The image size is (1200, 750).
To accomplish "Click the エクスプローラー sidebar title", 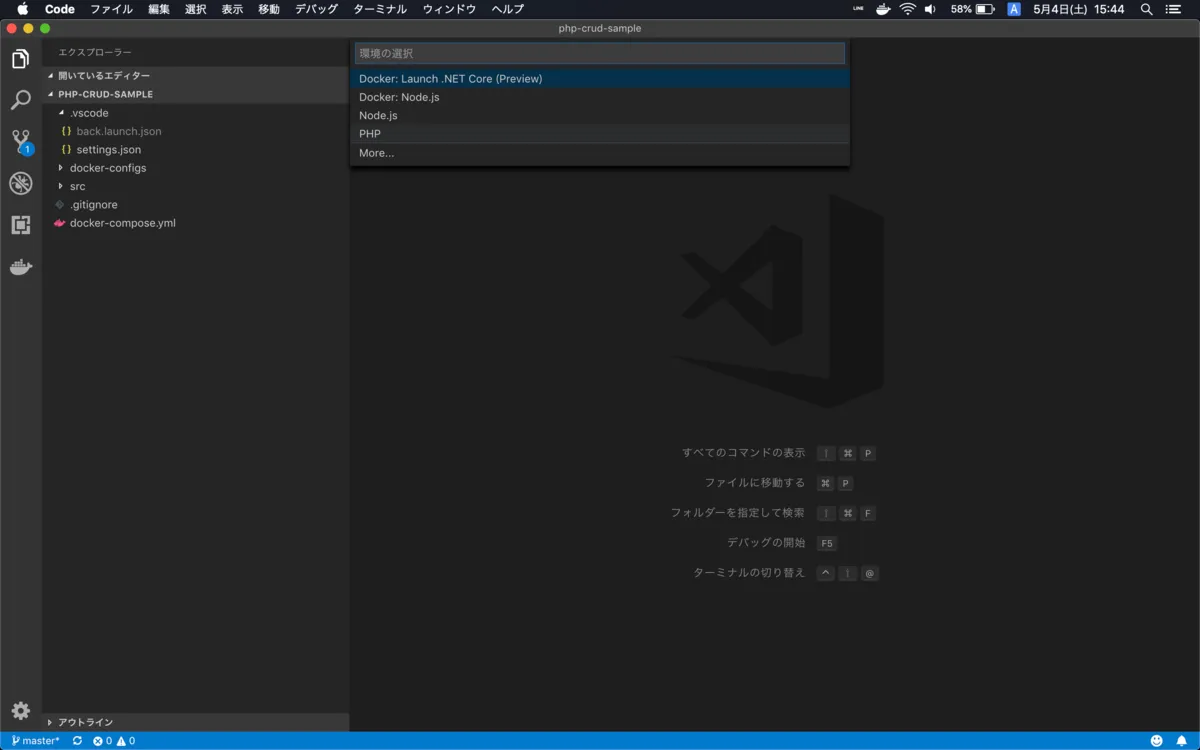I will [95, 52].
